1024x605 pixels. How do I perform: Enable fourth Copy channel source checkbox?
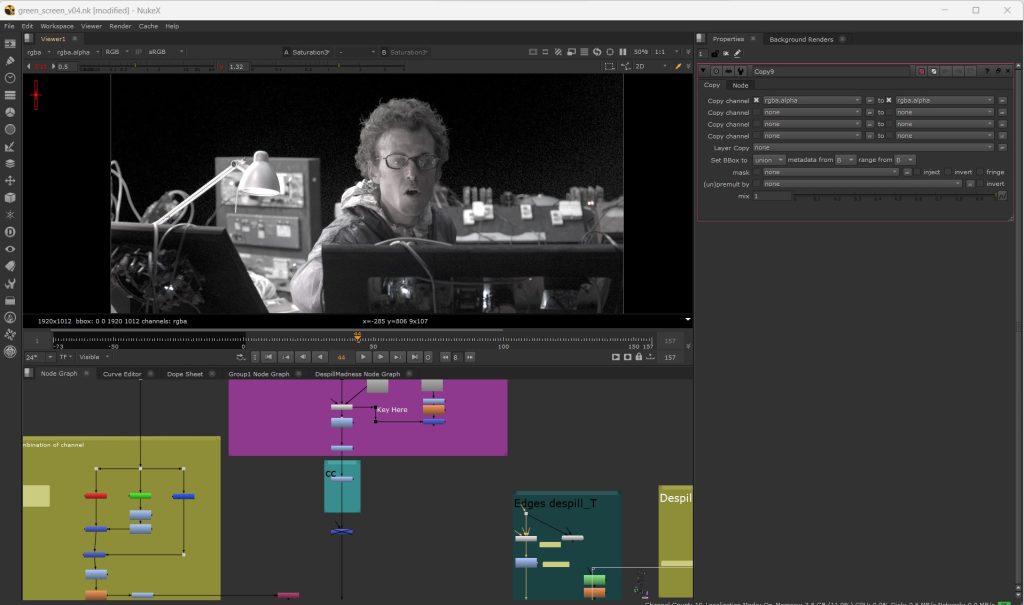coord(756,136)
